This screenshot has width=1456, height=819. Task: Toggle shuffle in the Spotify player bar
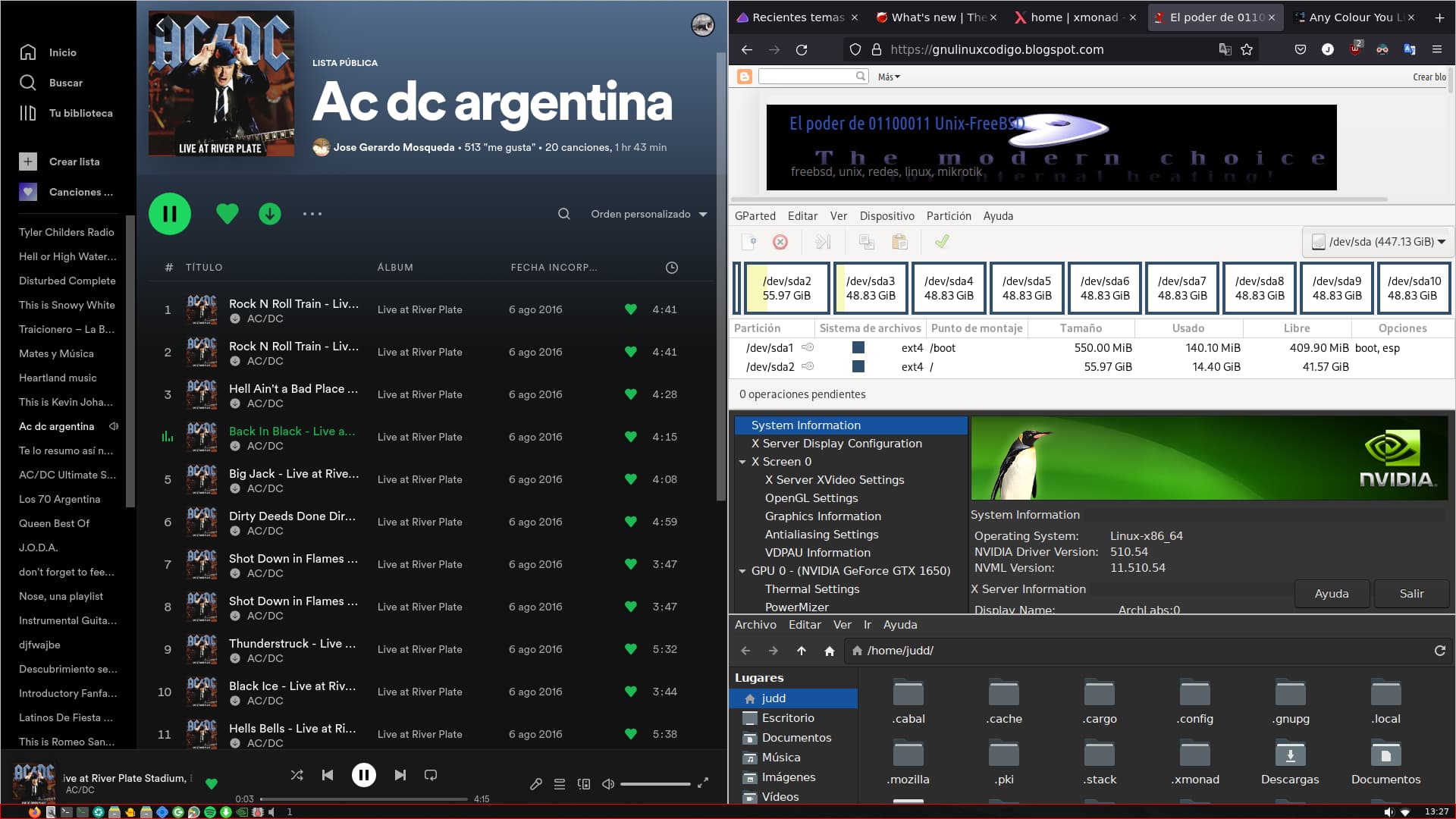297,775
